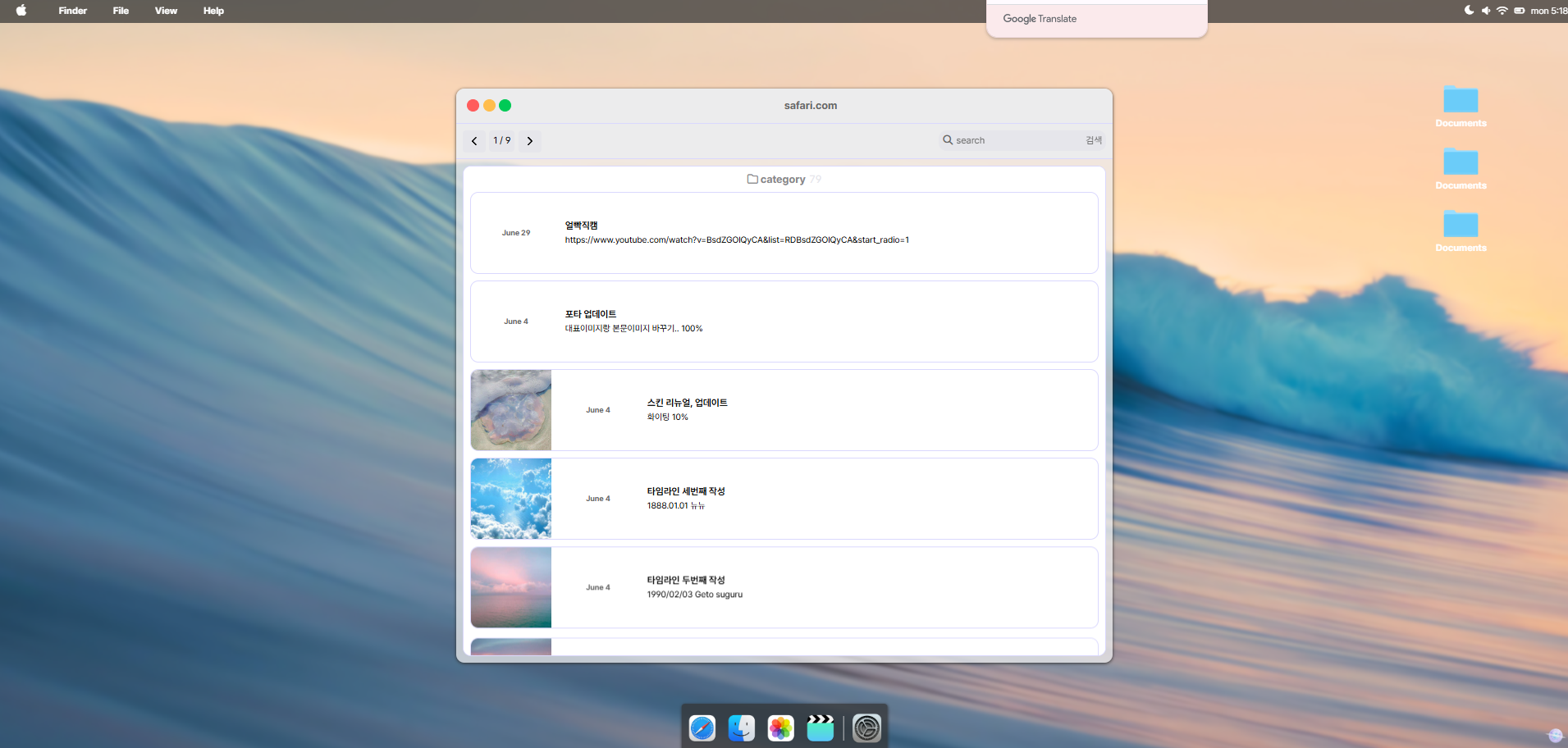Screen dimensions: 1568x748
Task: Click the battery status icon
Action: tap(1520, 11)
